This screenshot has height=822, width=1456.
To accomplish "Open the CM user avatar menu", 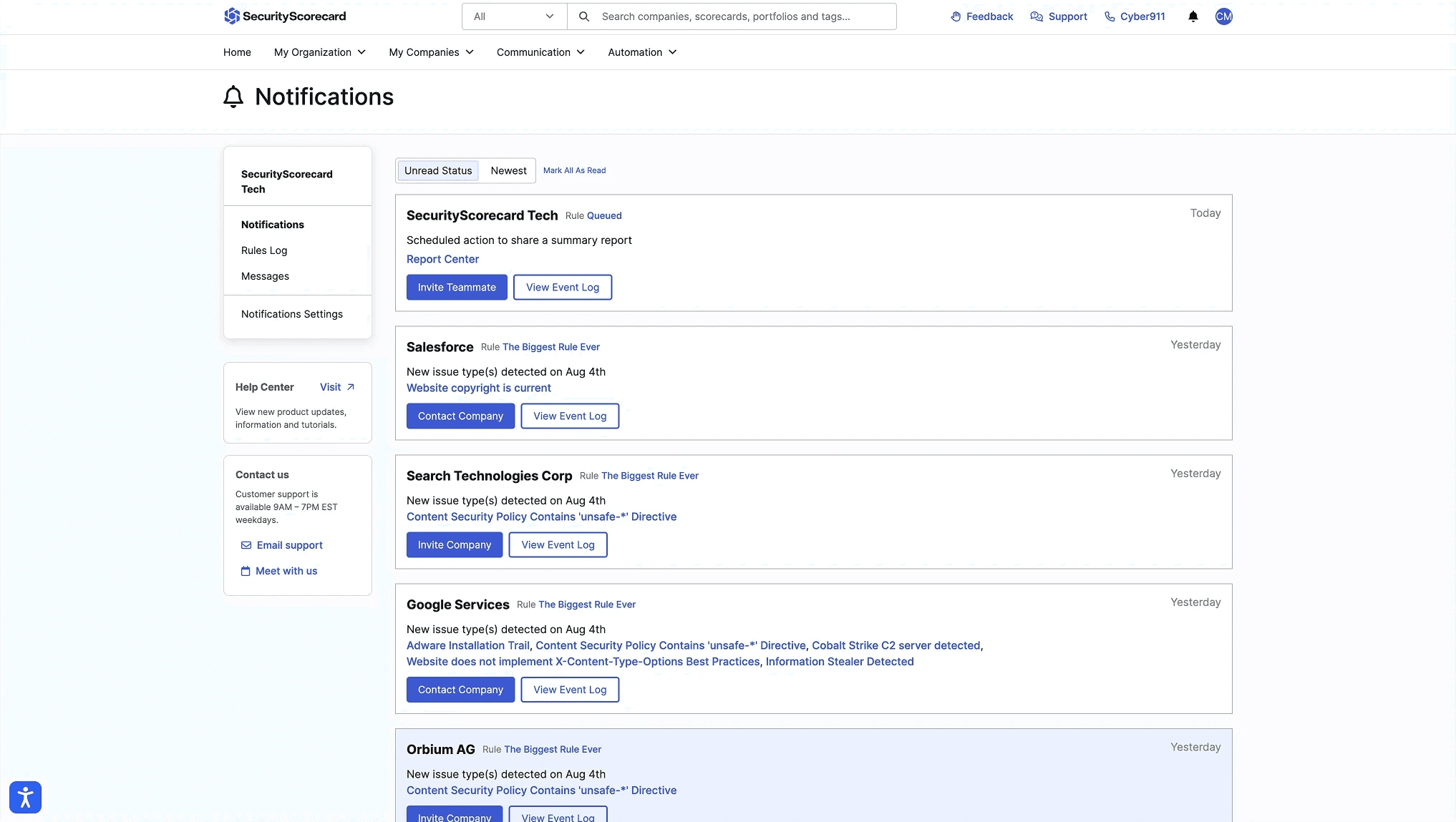I will (x=1223, y=16).
